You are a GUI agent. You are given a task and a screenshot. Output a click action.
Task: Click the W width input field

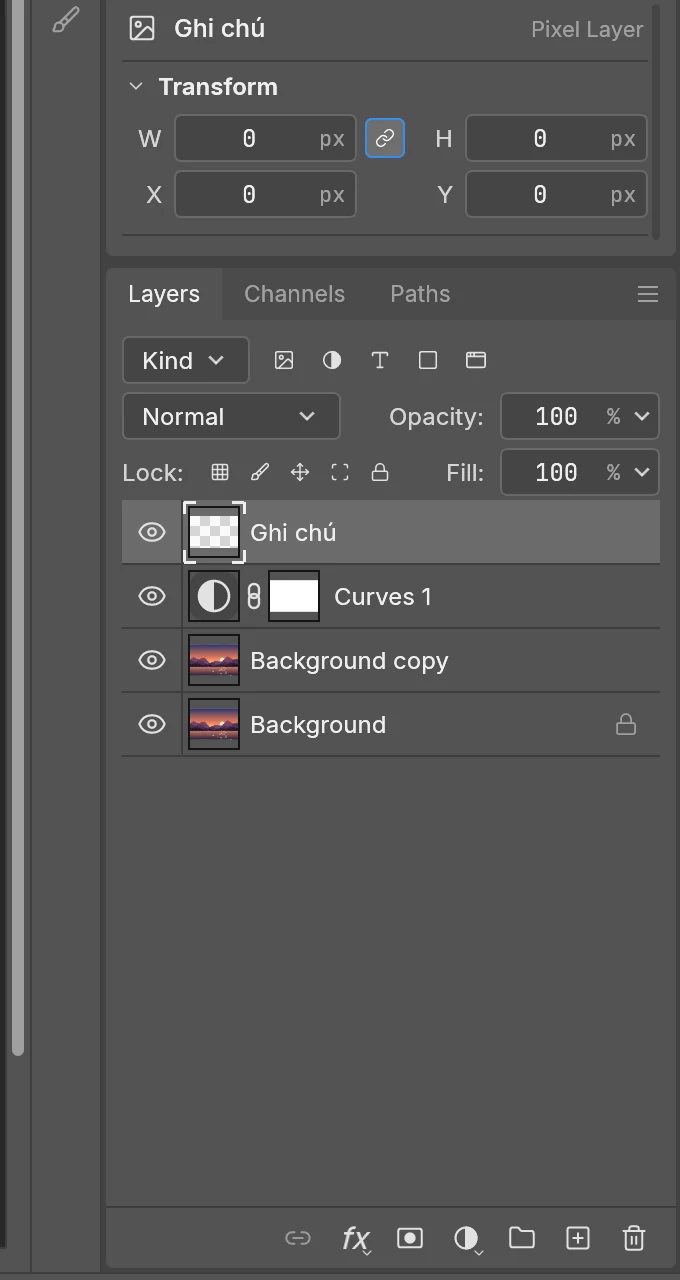coord(265,138)
